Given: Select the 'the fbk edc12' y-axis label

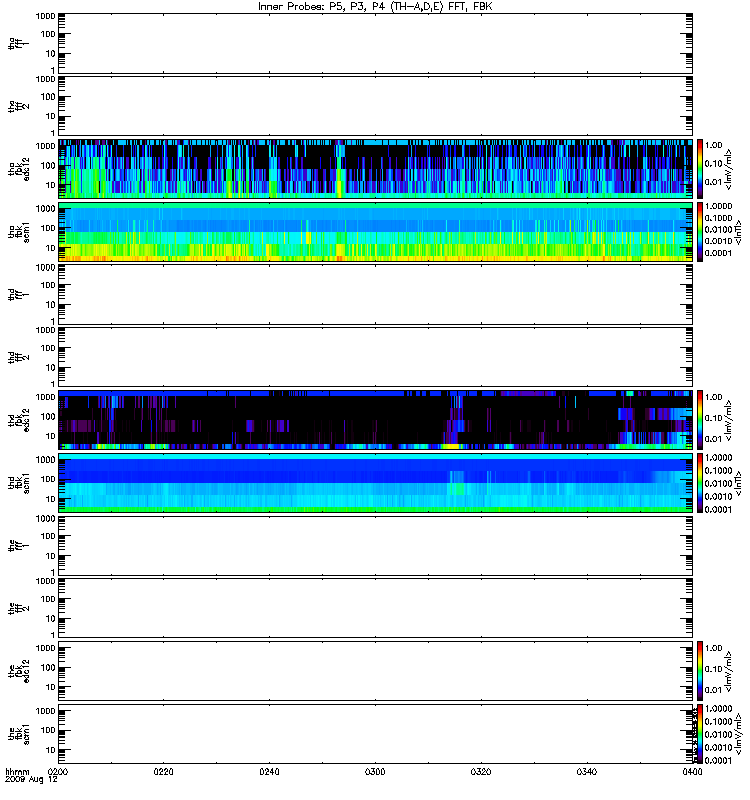Looking at the screenshot, I should coord(19,671).
